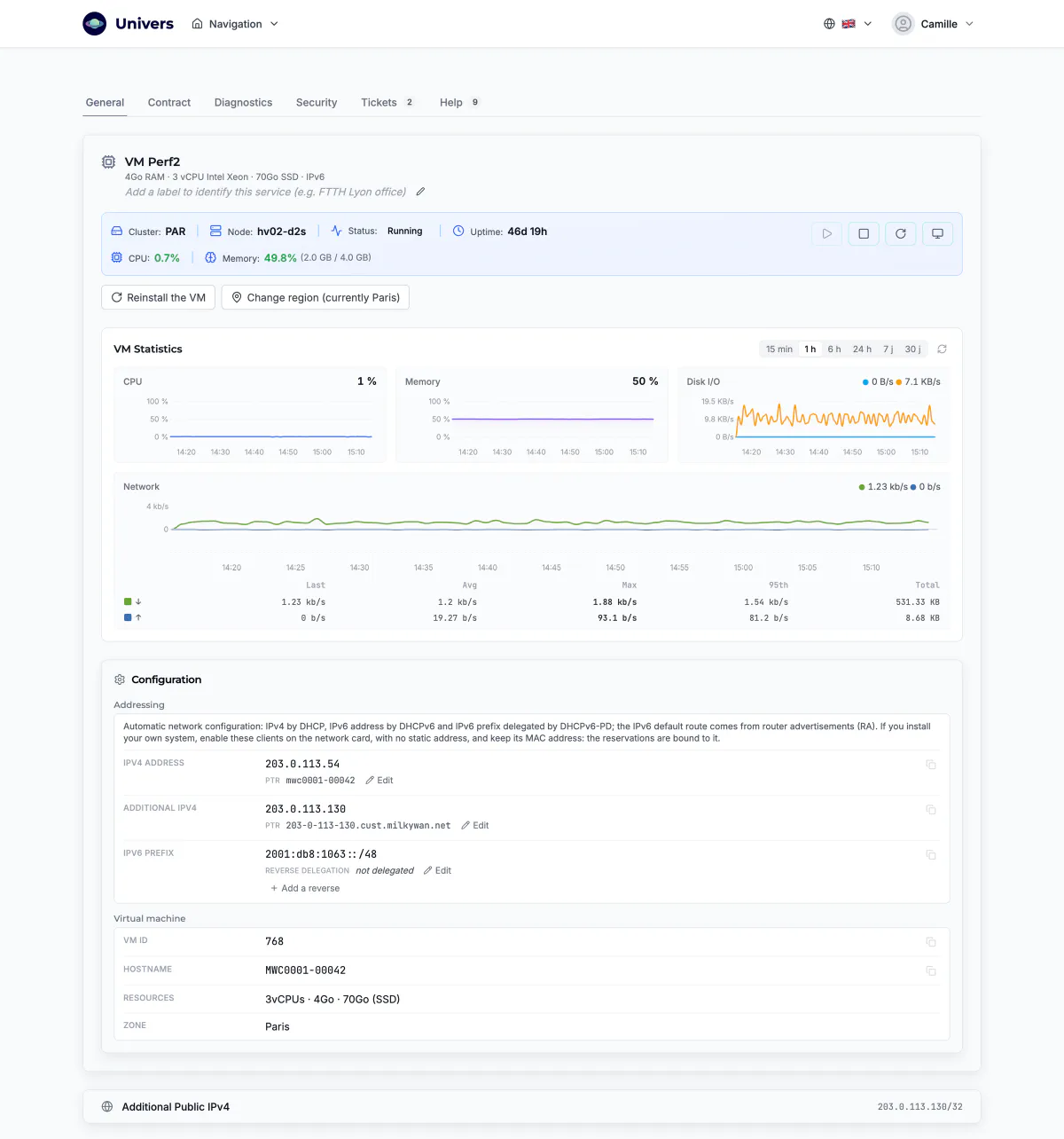Select the 7 j statistics range

888,350
